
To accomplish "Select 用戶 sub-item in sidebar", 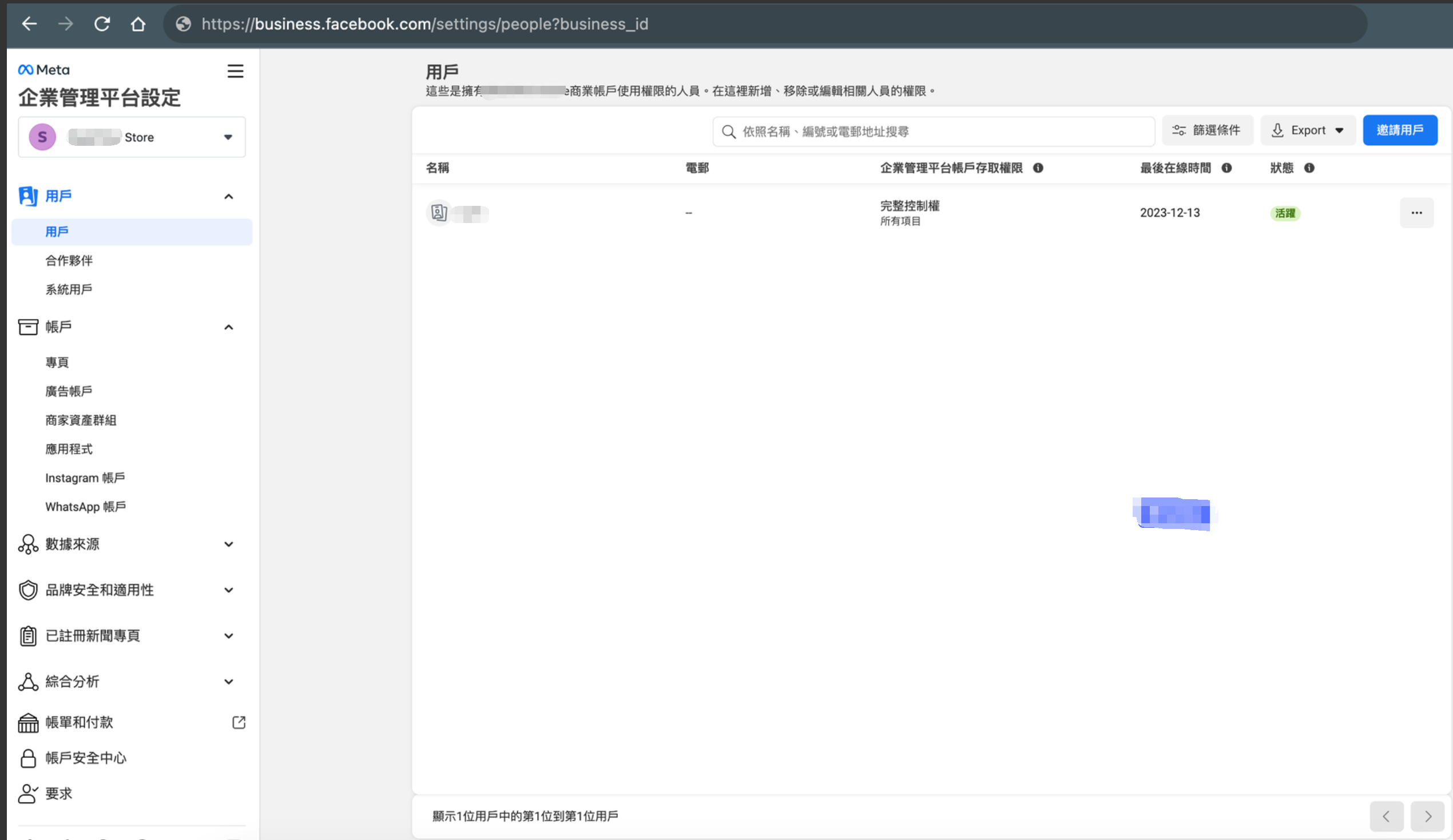I will click(x=132, y=232).
